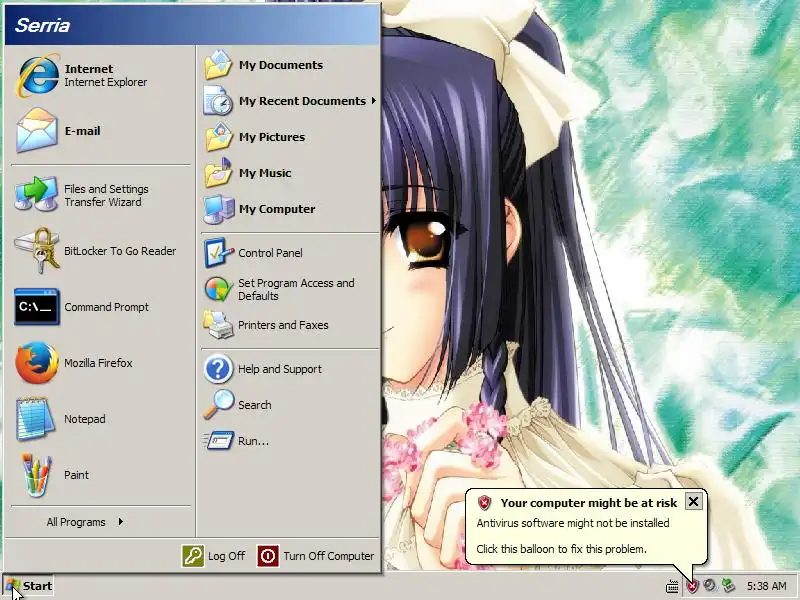Click the 'My Documents' label text
Viewport: 800px width, 600px height.
tap(281, 65)
